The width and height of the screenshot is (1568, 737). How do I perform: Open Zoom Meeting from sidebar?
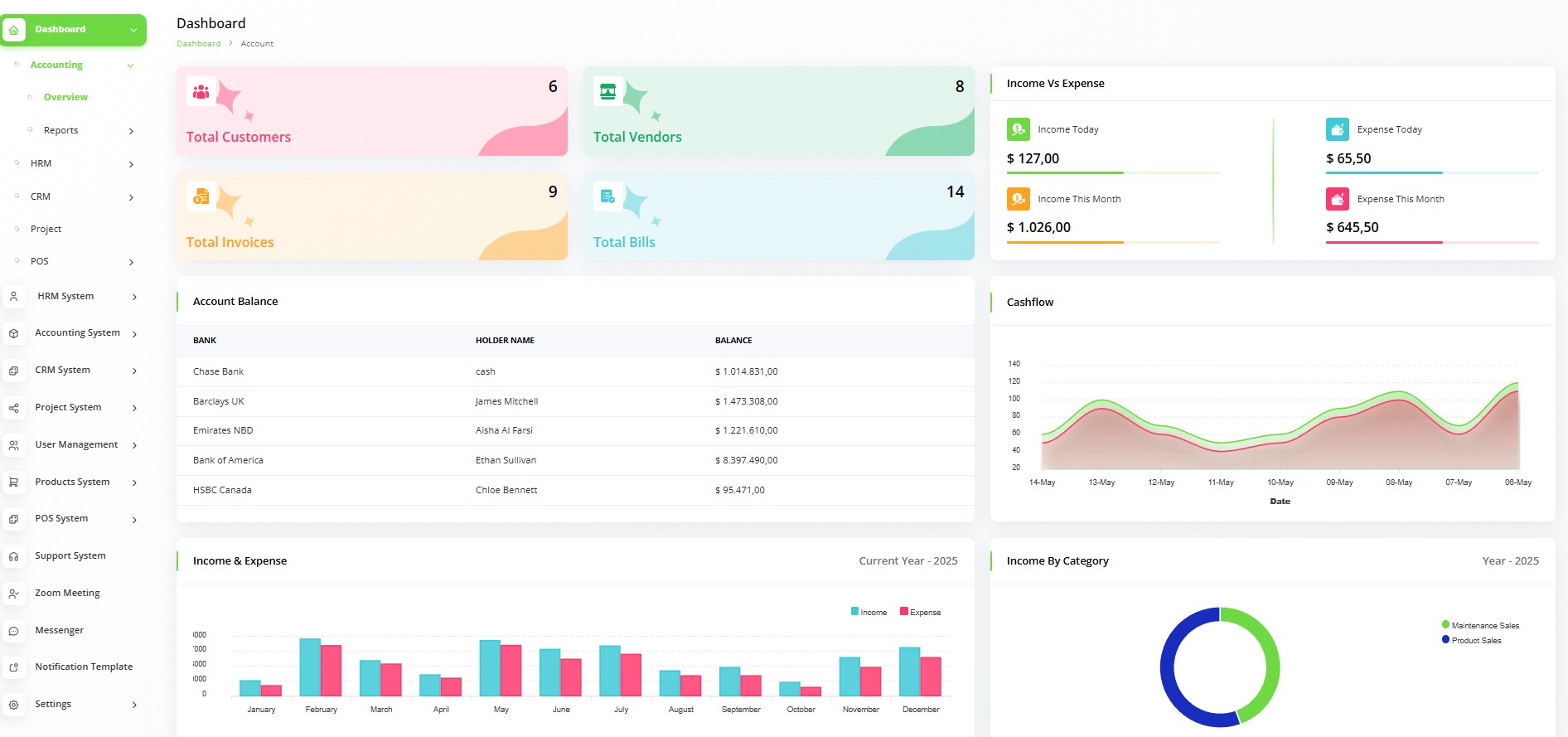[67, 593]
